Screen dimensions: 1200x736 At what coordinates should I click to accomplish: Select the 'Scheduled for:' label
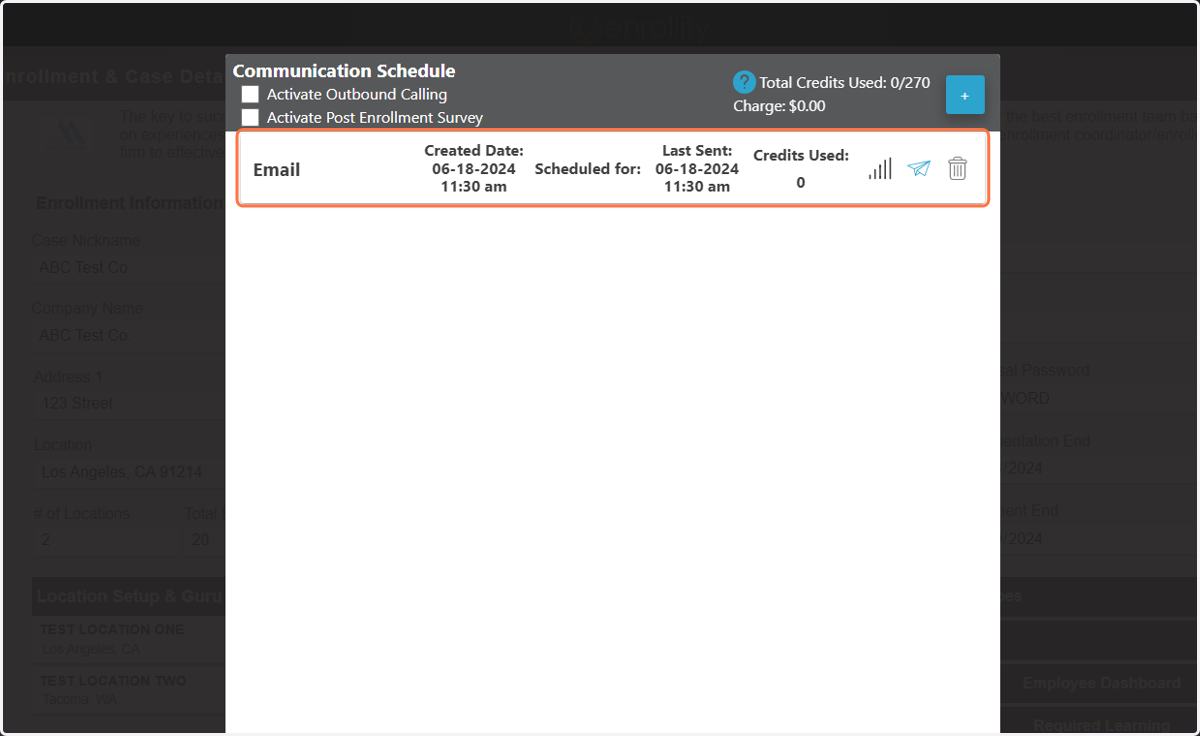(x=588, y=169)
